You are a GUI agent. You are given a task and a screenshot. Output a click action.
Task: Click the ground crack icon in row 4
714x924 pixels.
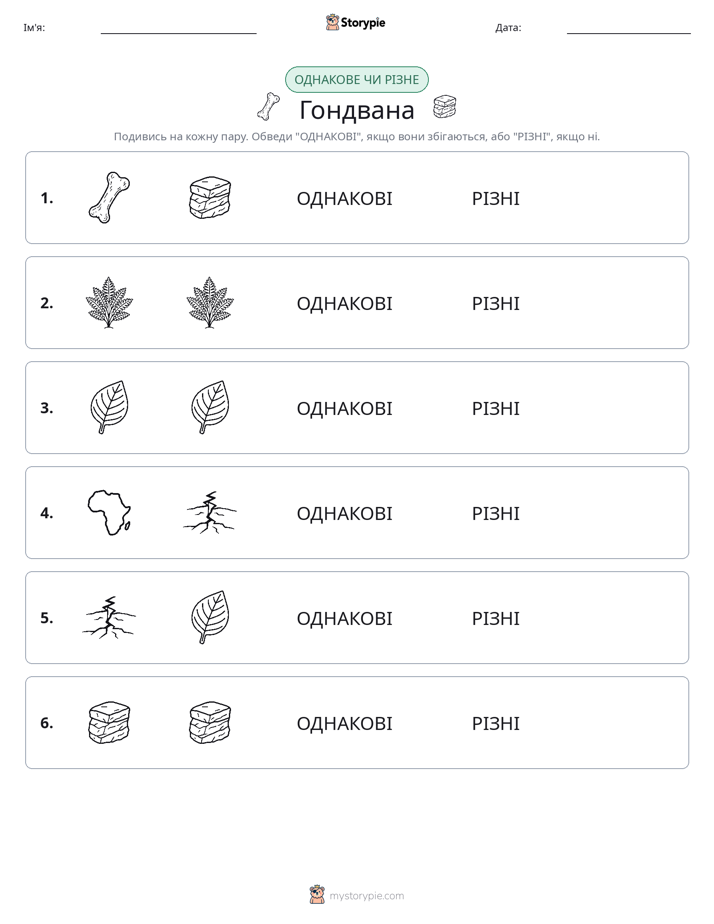pos(210,512)
